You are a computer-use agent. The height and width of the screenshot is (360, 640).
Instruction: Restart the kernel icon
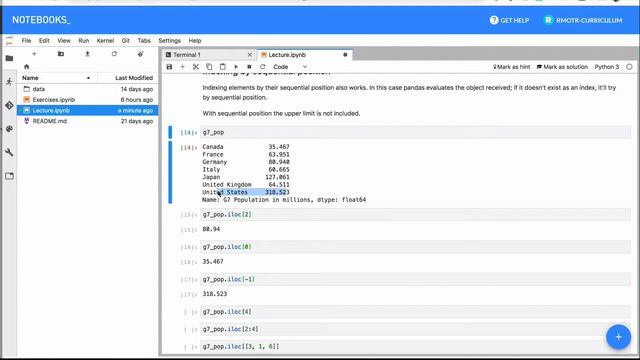coord(262,67)
